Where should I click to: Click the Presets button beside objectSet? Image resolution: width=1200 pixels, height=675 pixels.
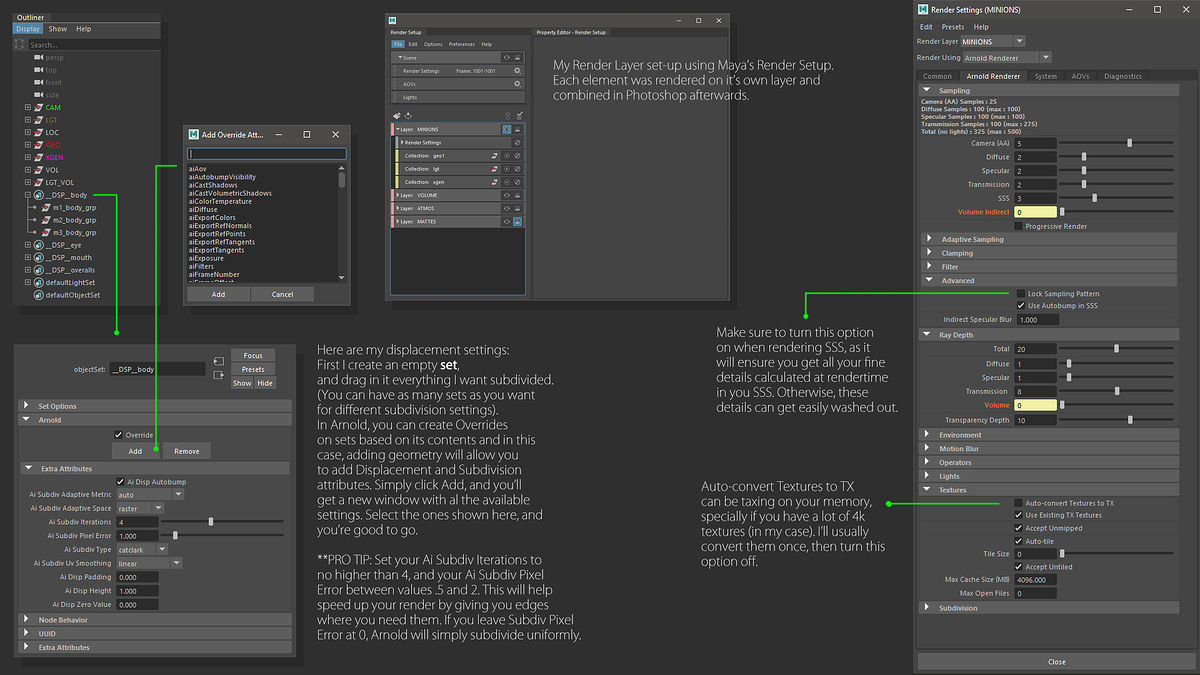[253, 369]
